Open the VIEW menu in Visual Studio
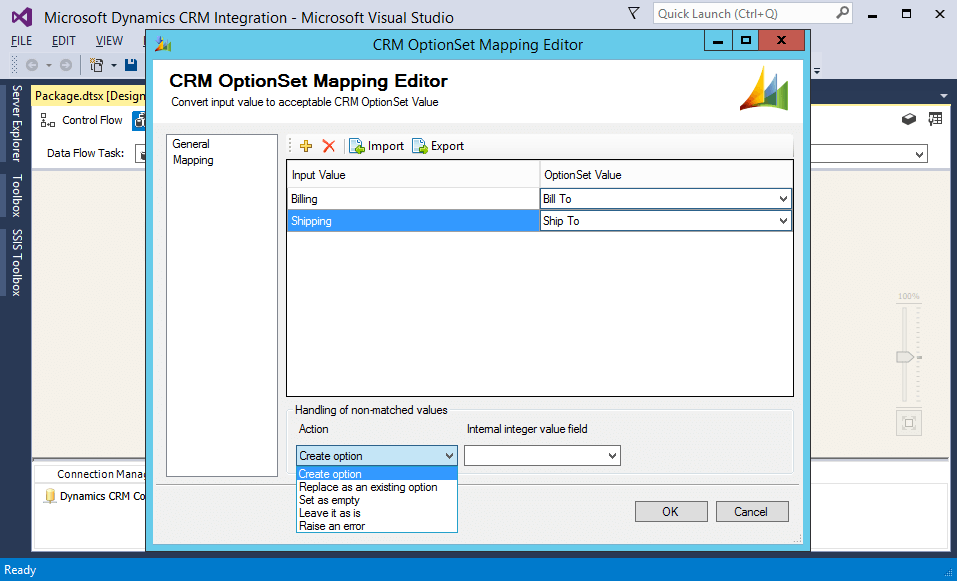The width and height of the screenshot is (957, 581). pyautogui.click(x=109, y=41)
